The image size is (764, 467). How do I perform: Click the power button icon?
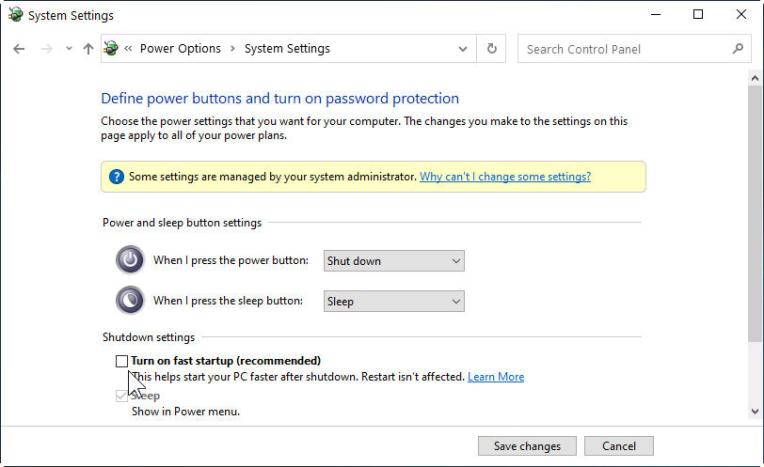click(x=130, y=260)
